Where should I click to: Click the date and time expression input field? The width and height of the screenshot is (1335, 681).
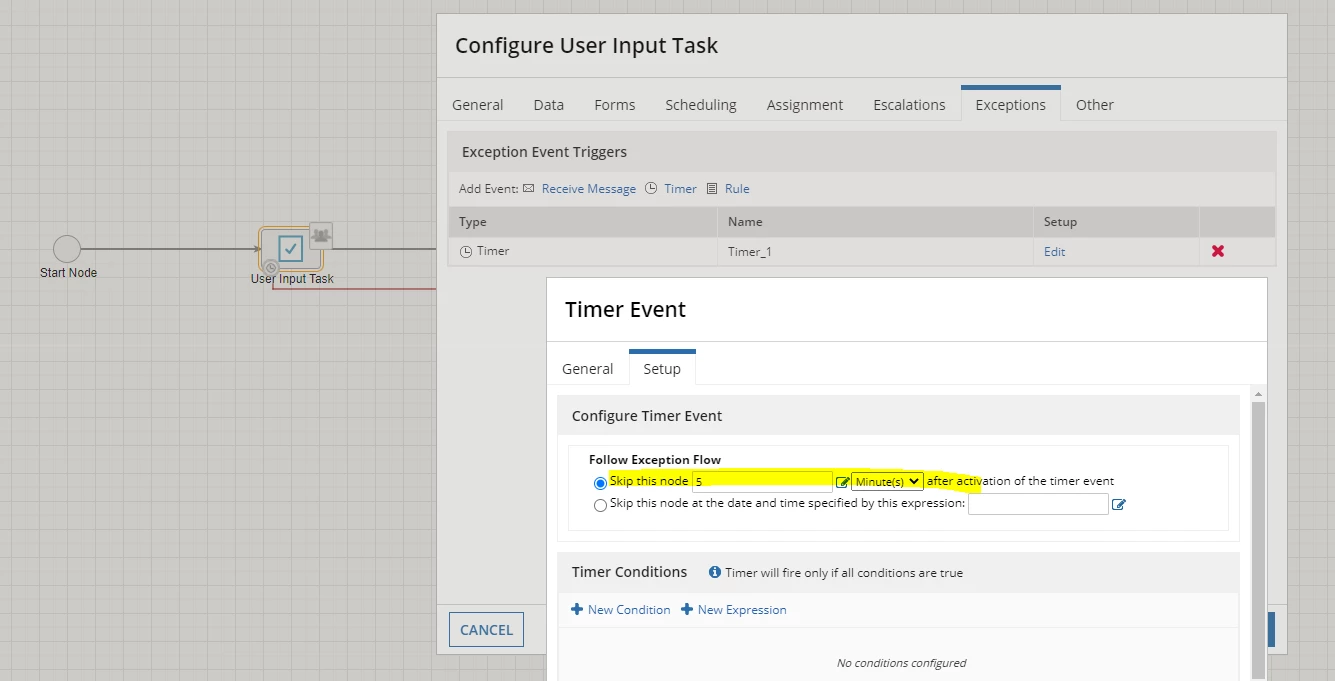point(1038,504)
